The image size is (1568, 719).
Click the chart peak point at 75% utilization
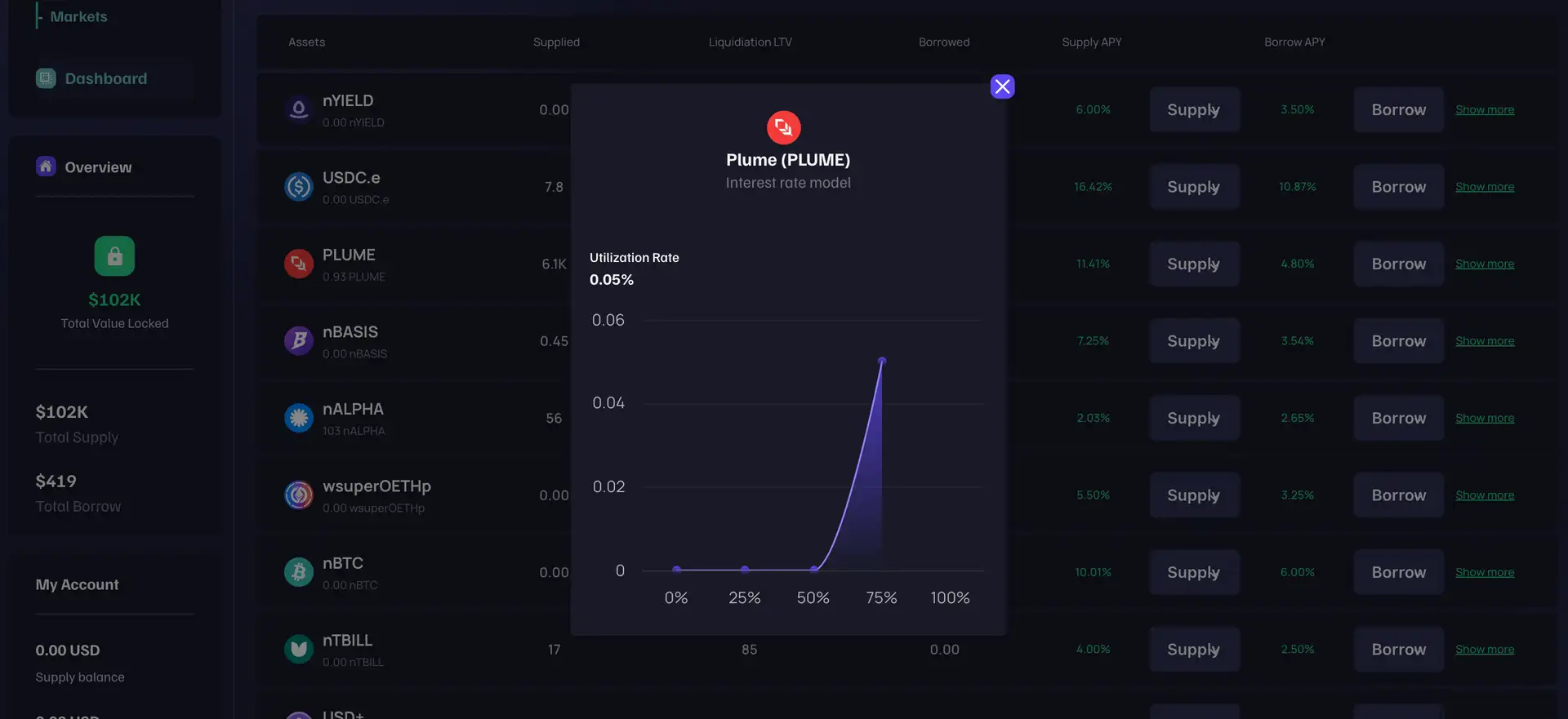882,360
